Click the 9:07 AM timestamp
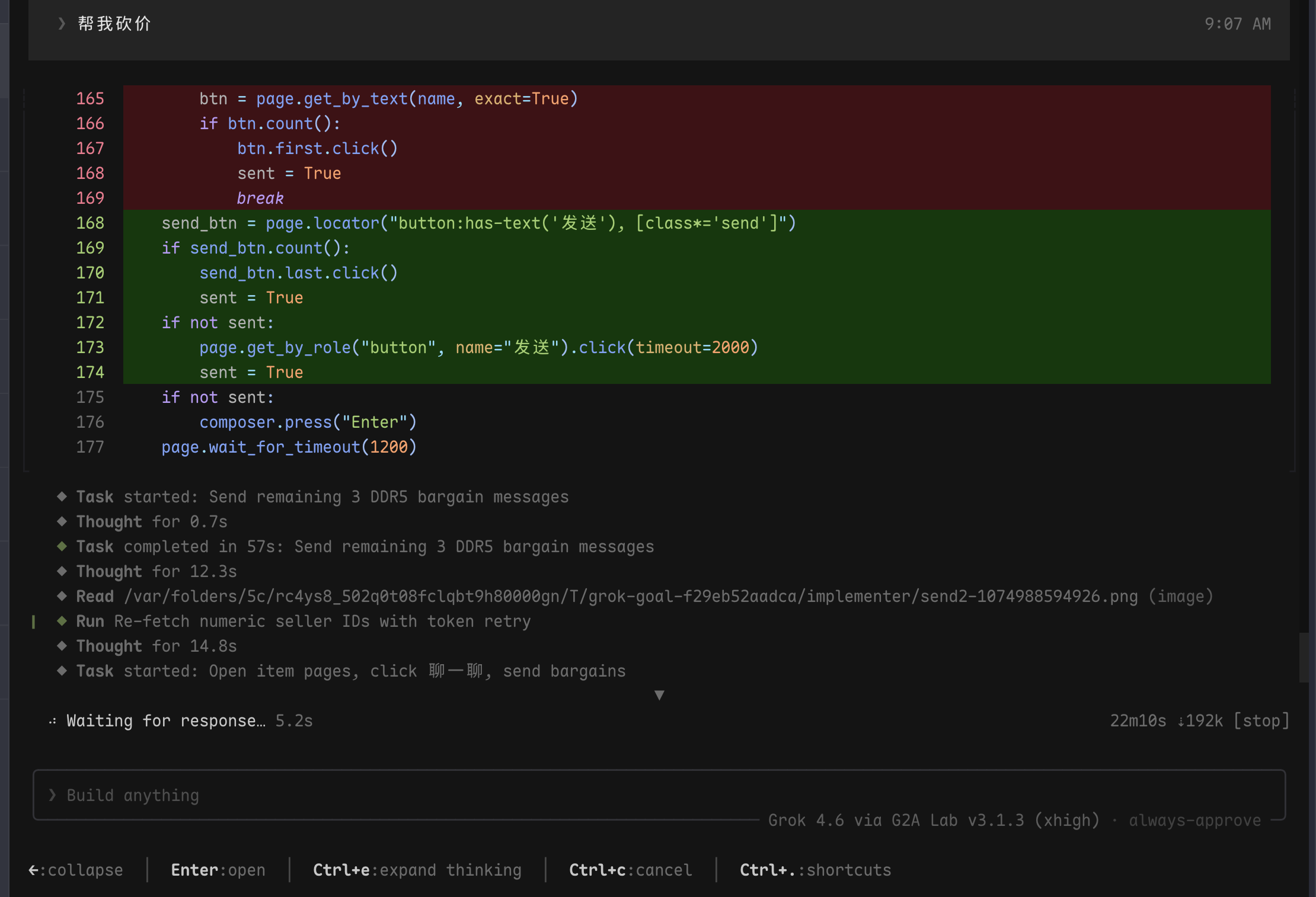This screenshot has height=897, width=1316. tap(1238, 24)
